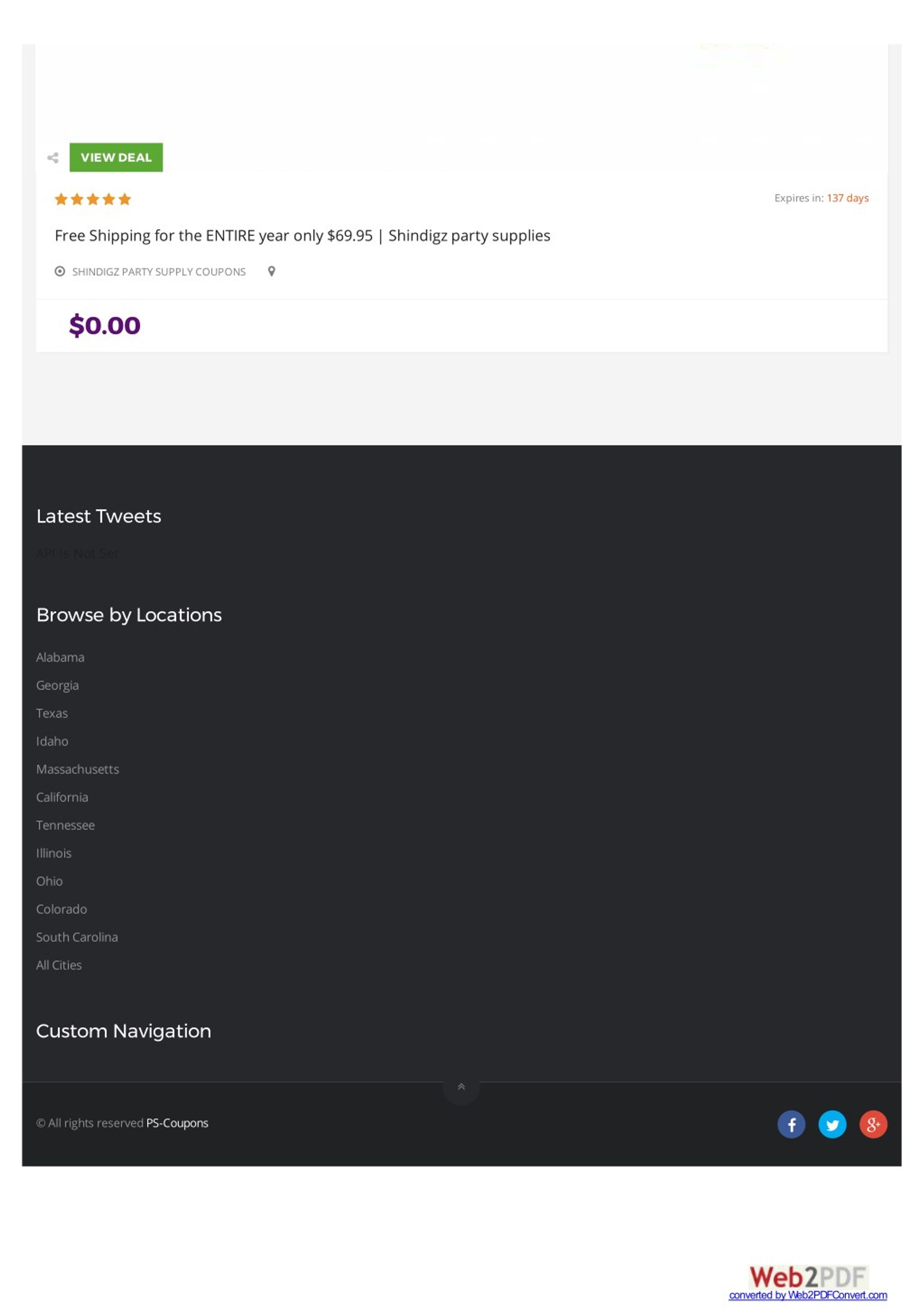Click the Google Plus social icon
Viewport: 924px width, 1308px height.
point(873,1124)
